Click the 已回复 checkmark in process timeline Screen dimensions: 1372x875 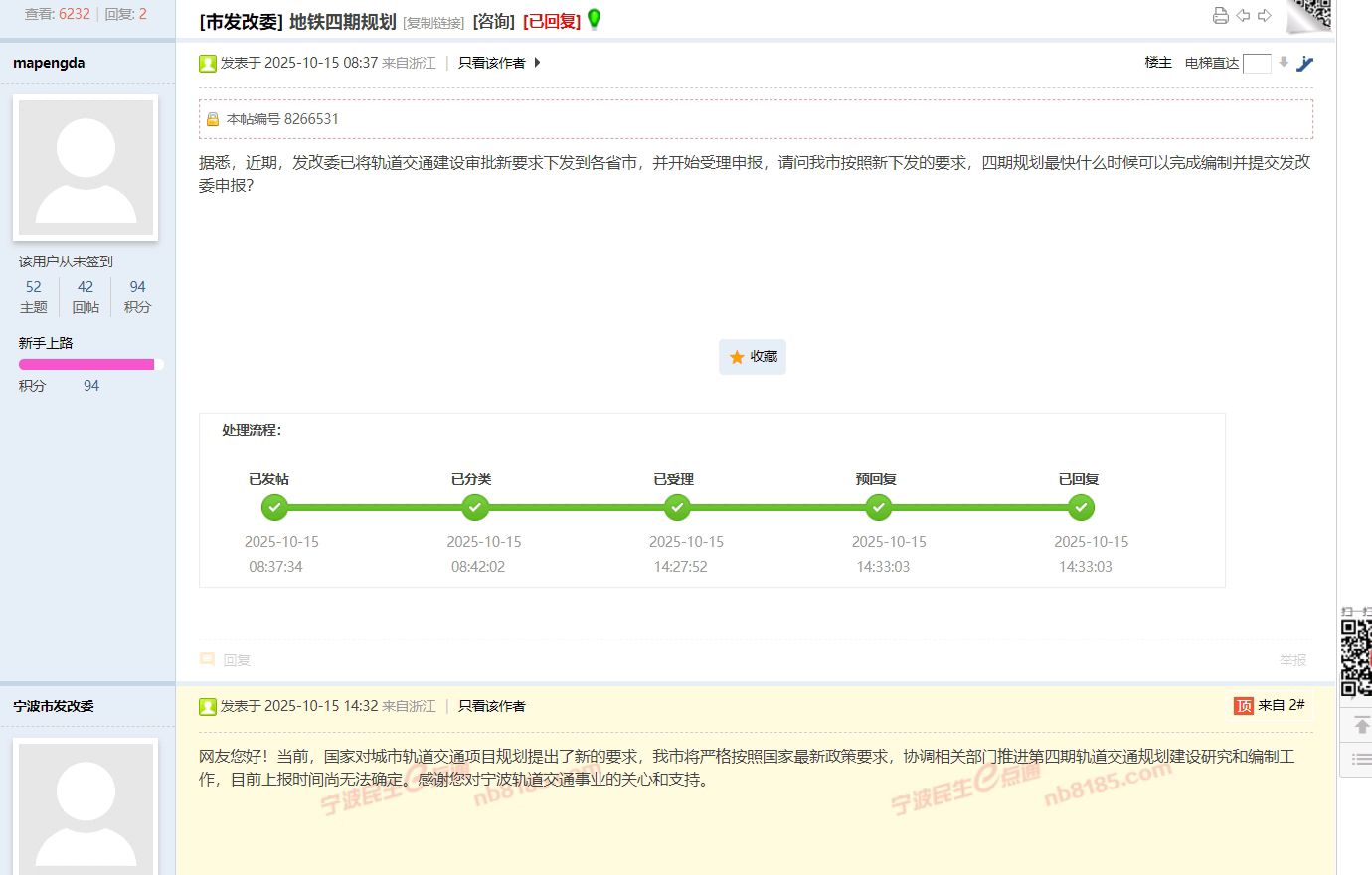click(x=1081, y=508)
